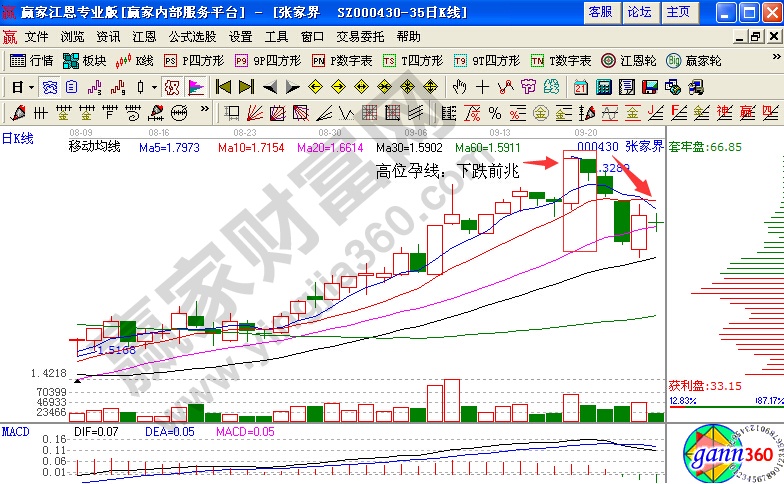The width and height of the screenshot is (784, 484).
Task: Open the calendar icon
Action: 580,88
